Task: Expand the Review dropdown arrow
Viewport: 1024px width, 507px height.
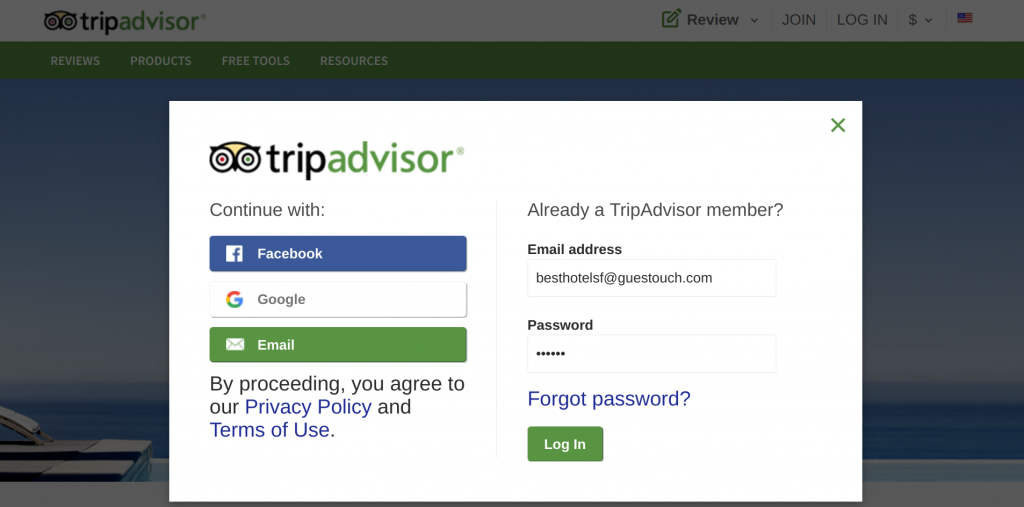Action: pos(754,20)
